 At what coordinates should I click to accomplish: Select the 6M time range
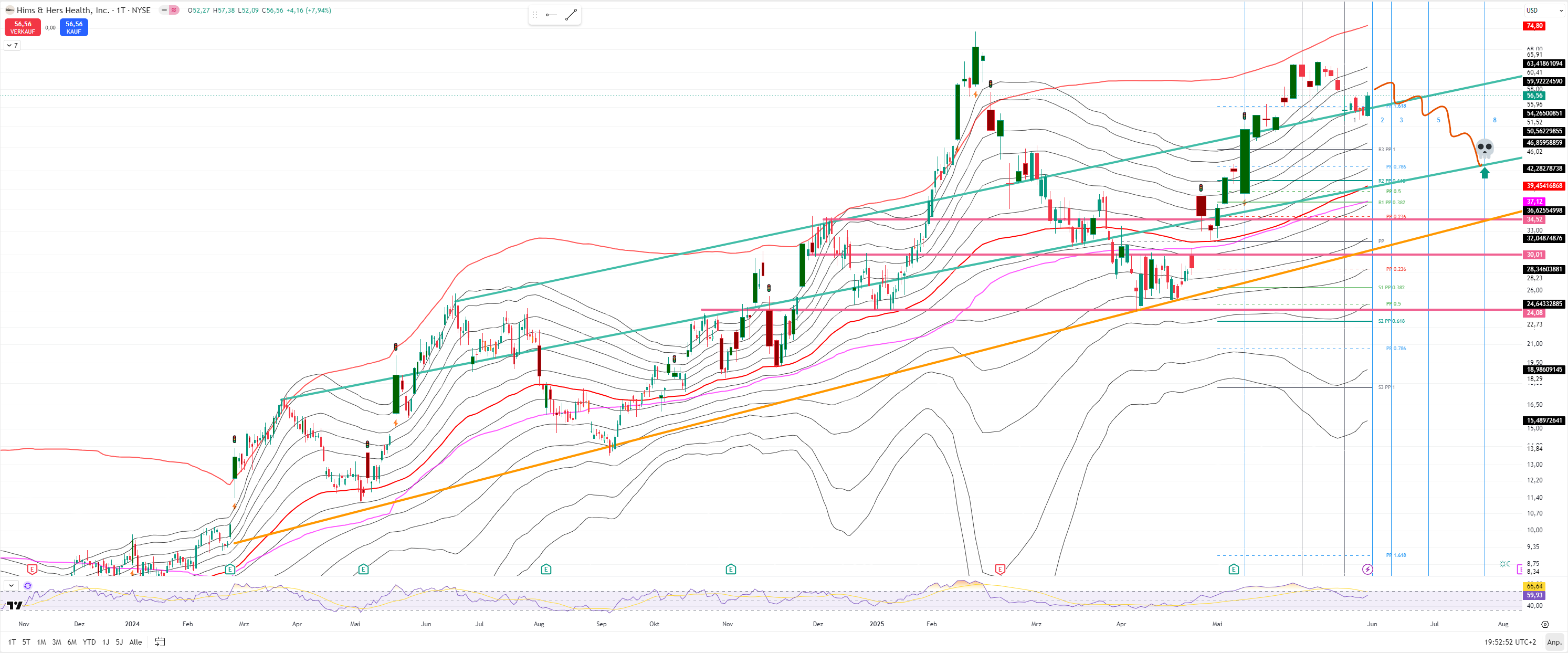pyautogui.click(x=72, y=642)
